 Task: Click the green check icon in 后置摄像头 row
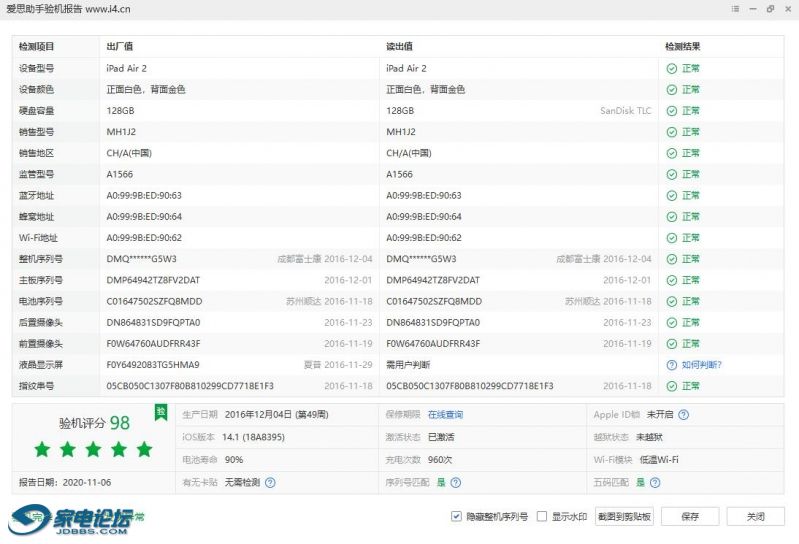click(672, 322)
